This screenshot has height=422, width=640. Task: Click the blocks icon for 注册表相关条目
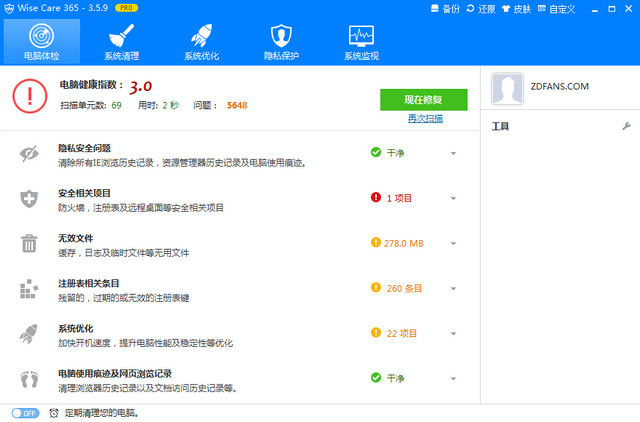click(29, 289)
